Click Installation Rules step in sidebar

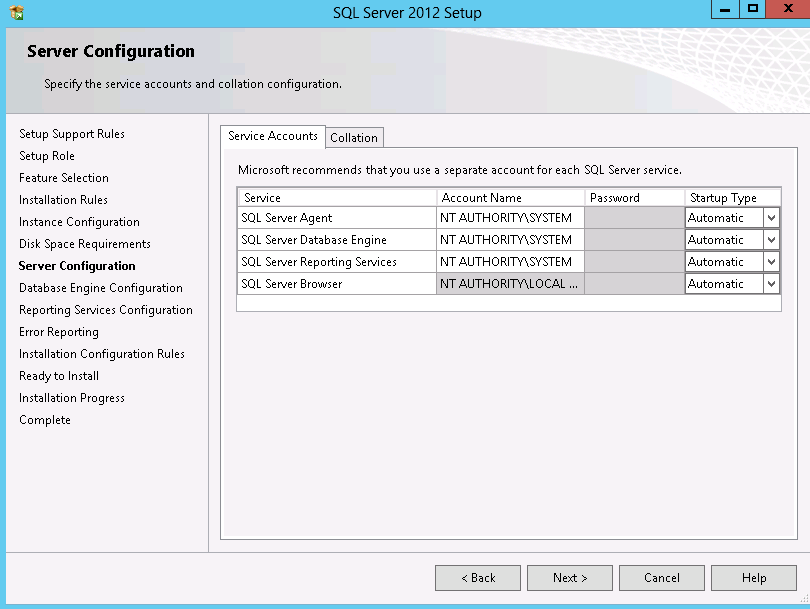point(63,200)
